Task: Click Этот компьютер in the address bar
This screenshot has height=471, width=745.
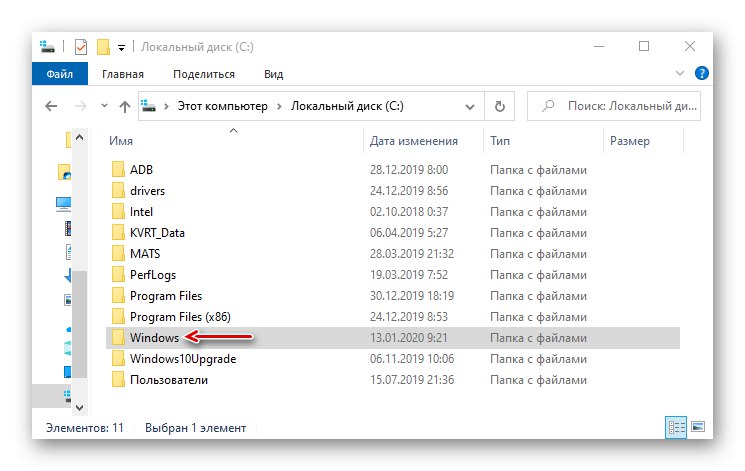Action: pyautogui.click(x=228, y=106)
